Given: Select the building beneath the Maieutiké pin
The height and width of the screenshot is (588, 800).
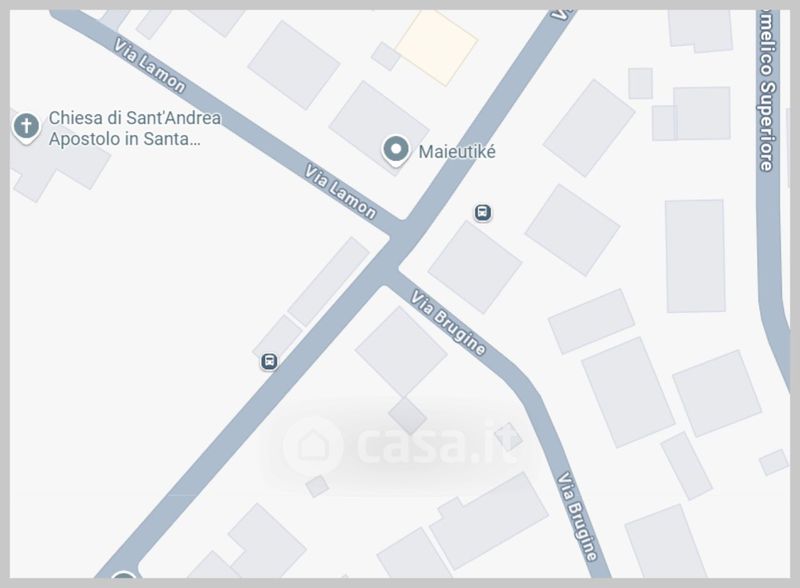Looking at the screenshot, I should pos(379,128).
